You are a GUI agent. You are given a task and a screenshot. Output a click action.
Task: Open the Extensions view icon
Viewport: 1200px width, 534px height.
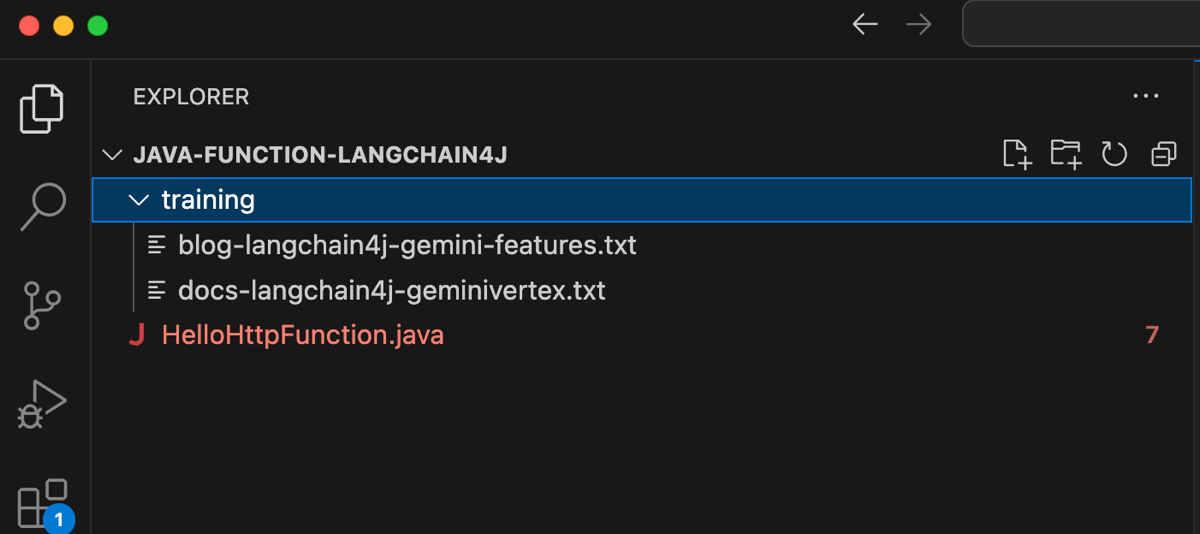click(x=43, y=503)
